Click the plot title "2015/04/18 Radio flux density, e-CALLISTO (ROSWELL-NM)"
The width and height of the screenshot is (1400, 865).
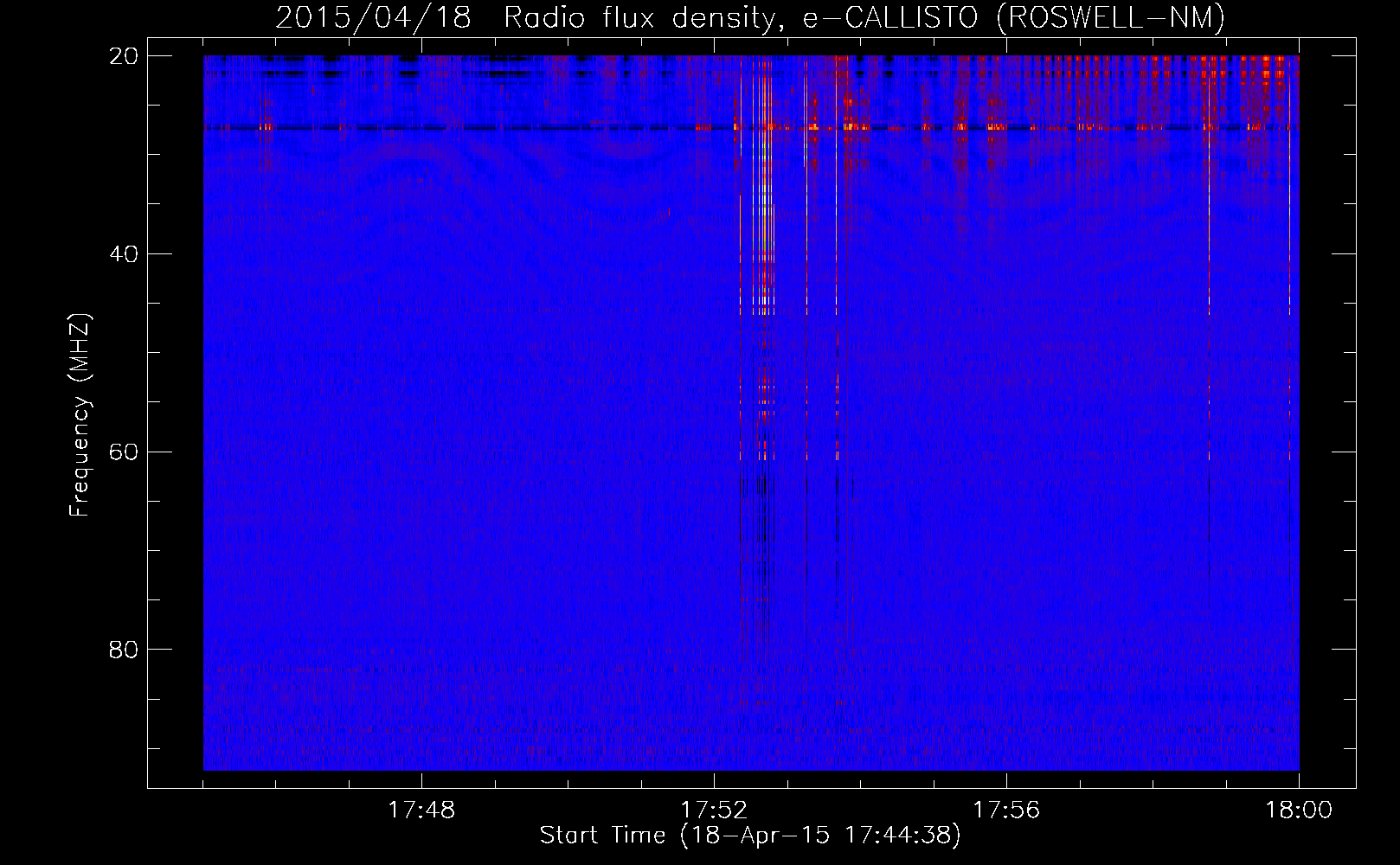pos(750,17)
